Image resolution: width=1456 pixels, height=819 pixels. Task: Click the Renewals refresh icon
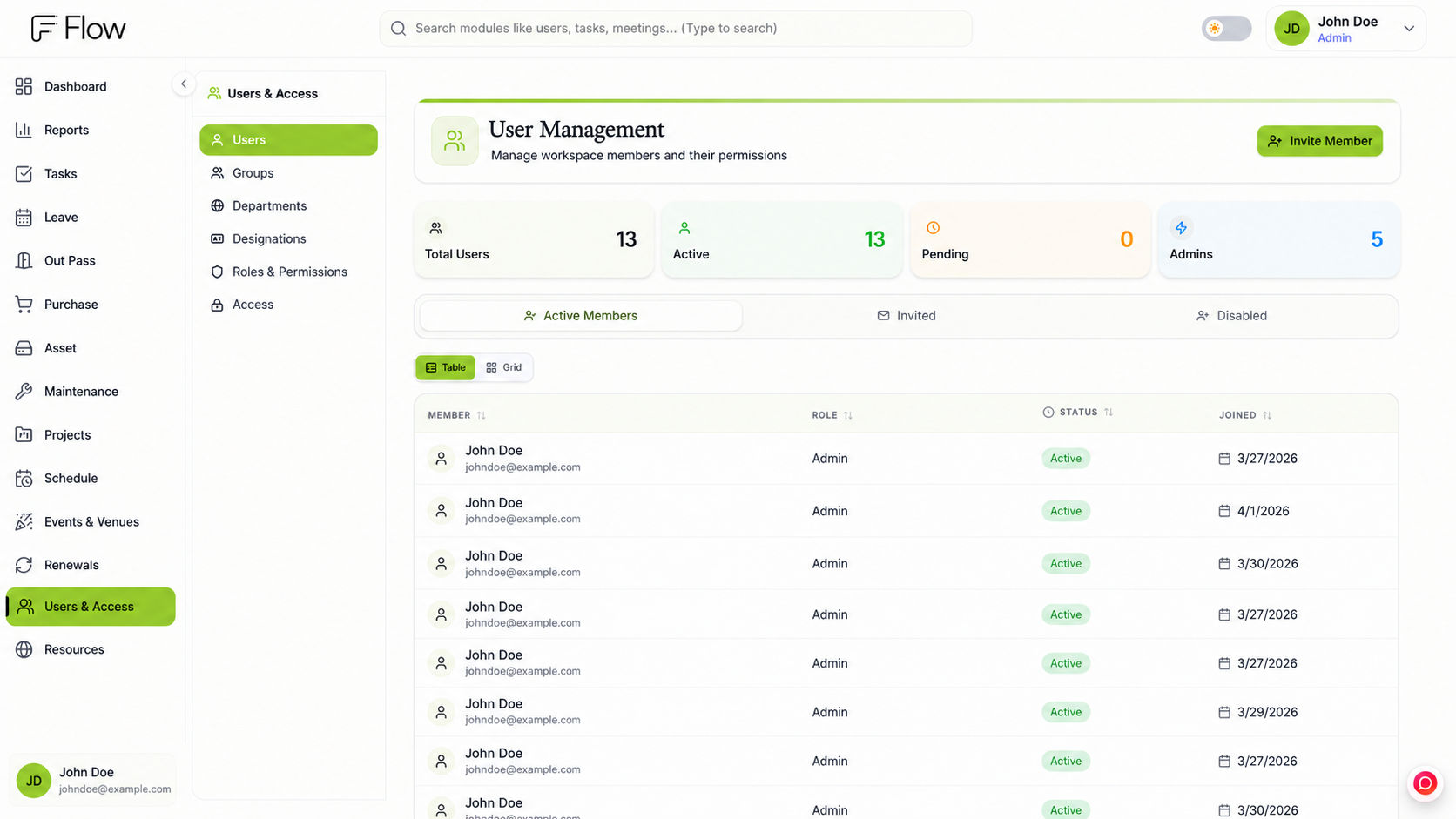pos(24,565)
